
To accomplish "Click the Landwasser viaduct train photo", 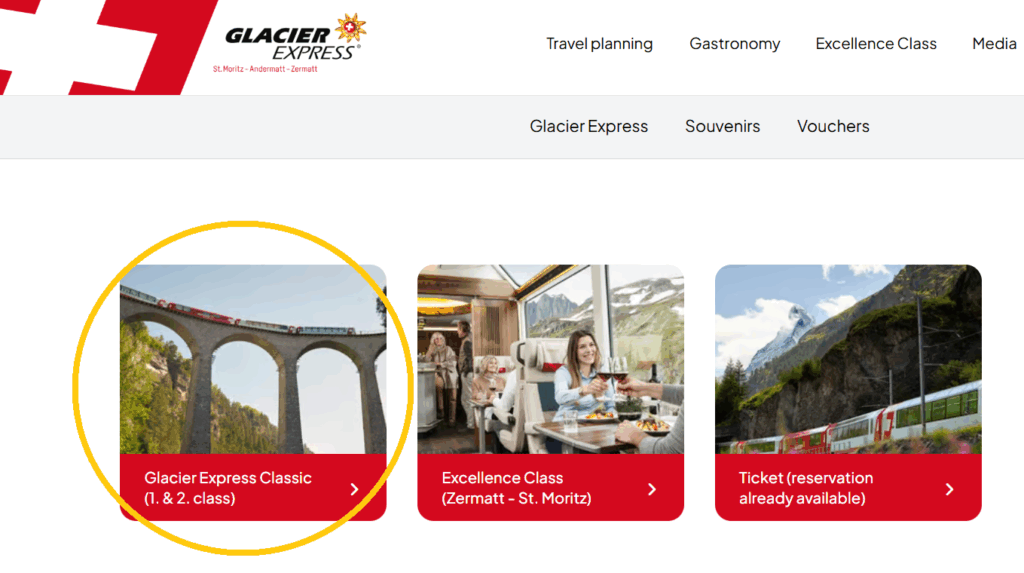I will [253, 359].
